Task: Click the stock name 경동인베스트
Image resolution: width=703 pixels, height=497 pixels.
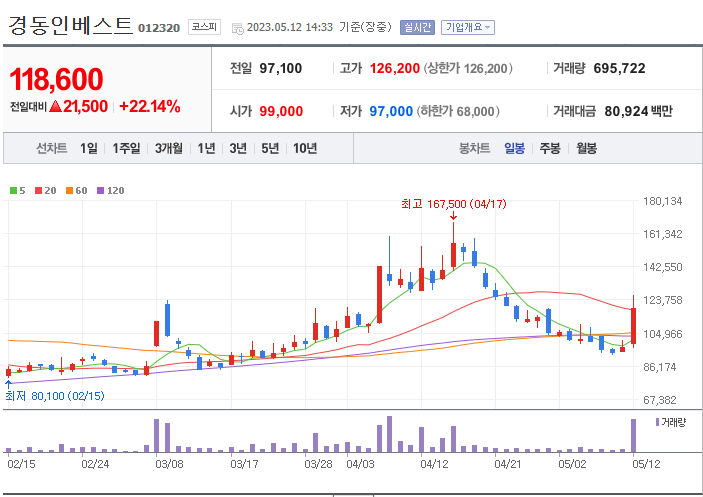Action: pyautogui.click(x=70, y=26)
